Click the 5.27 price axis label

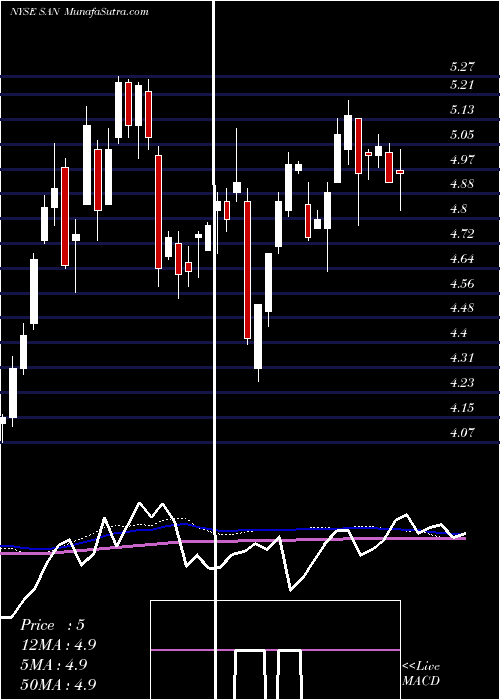pyautogui.click(x=462, y=67)
